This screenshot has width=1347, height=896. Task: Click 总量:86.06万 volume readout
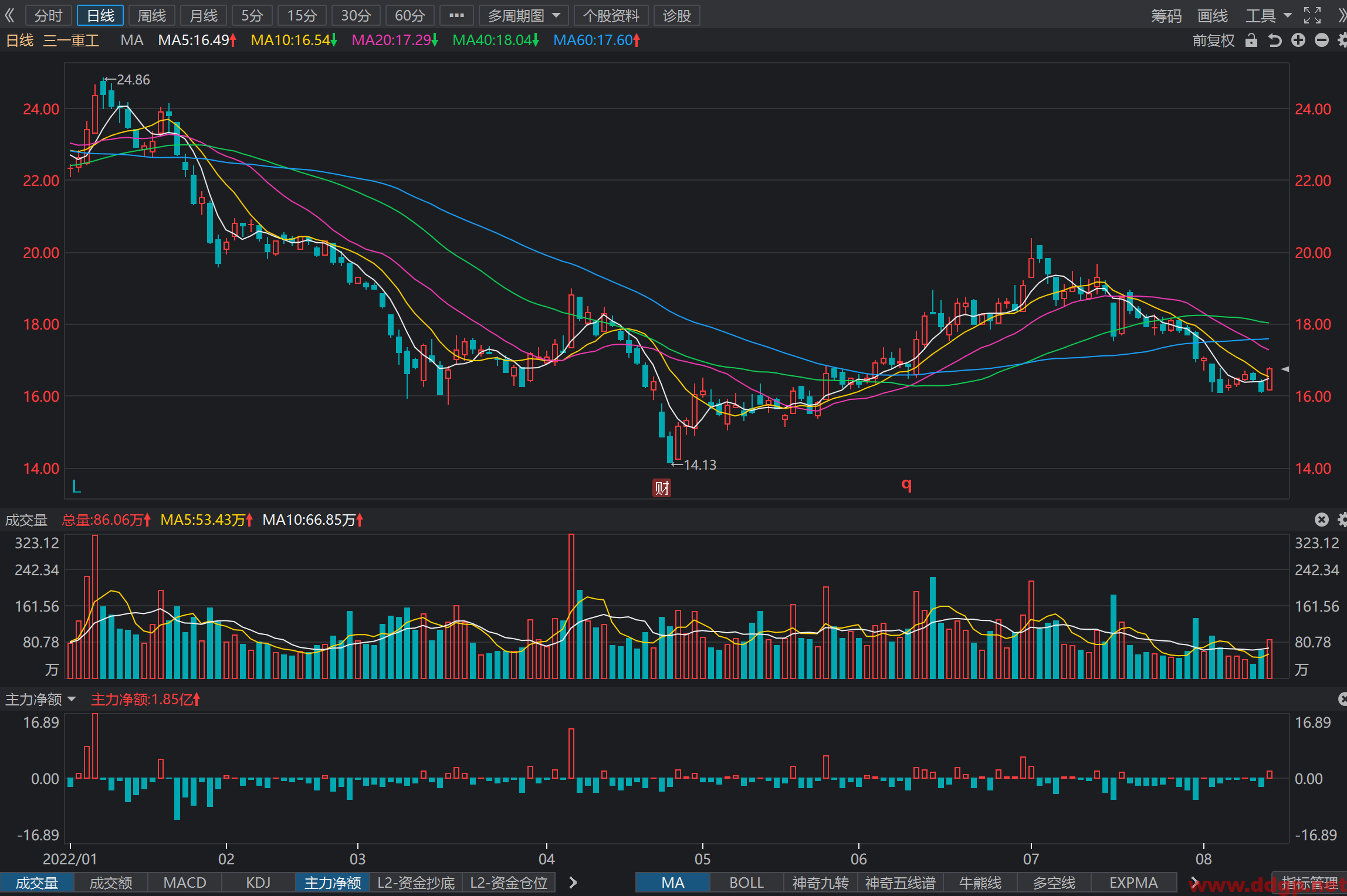point(106,520)
